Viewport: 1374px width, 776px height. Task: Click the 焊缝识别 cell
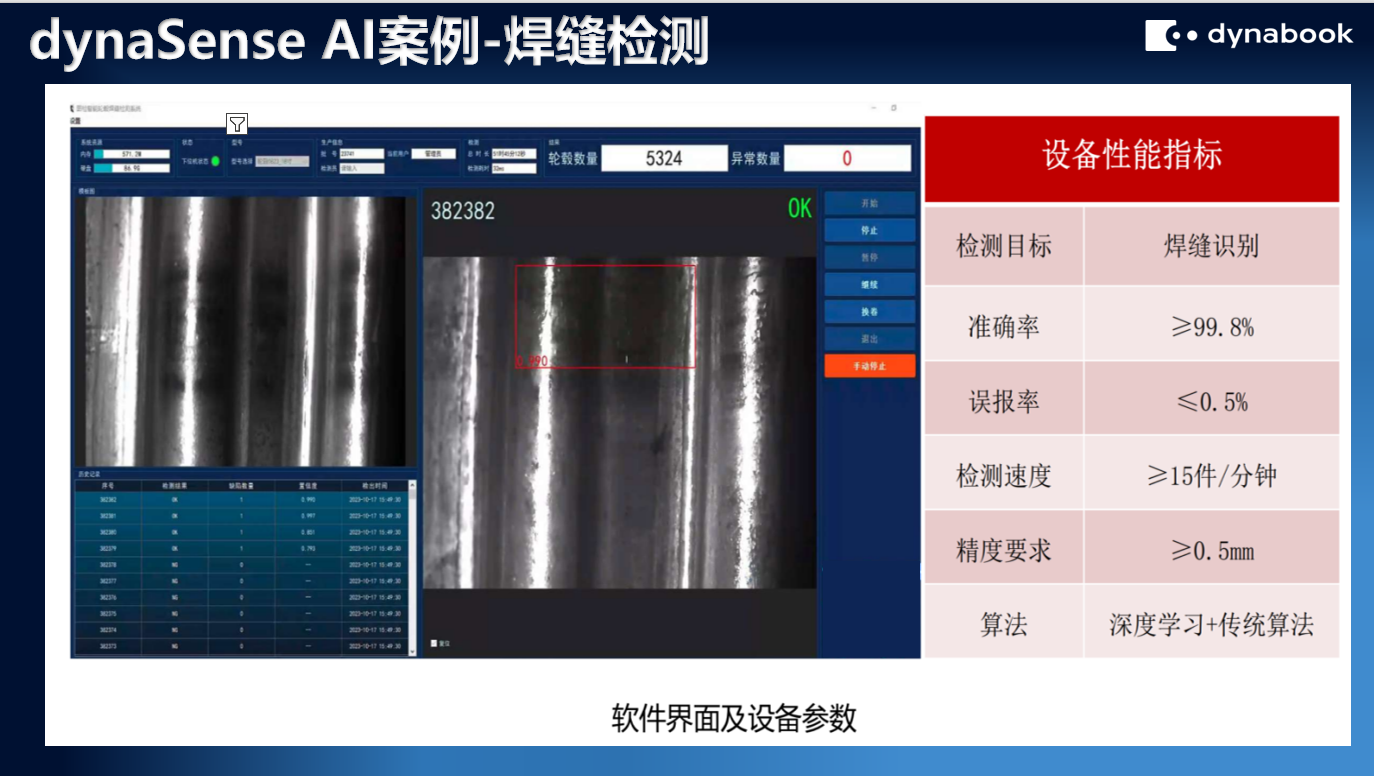pos(1211,246)
